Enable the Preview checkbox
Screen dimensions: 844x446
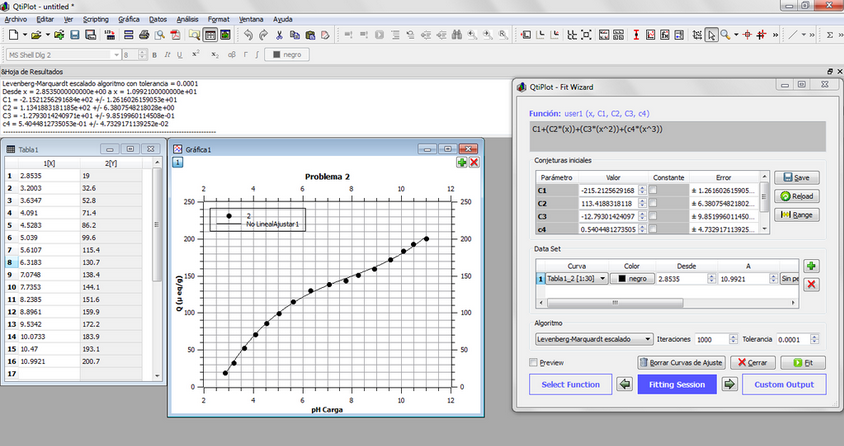click(x=533, y=363)
